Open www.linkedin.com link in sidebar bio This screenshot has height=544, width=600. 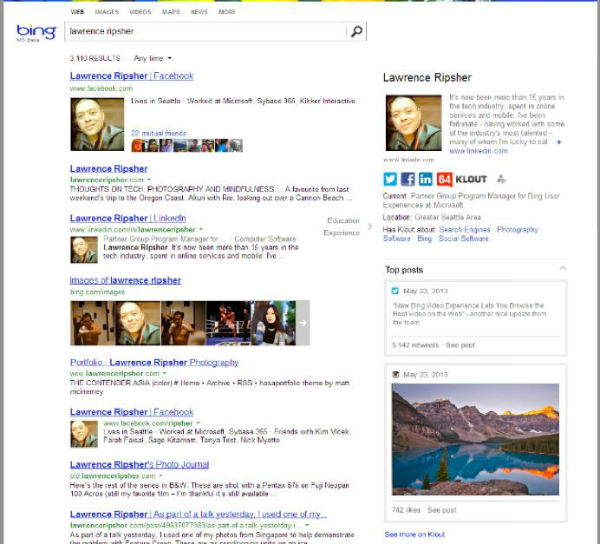[478, 151]
